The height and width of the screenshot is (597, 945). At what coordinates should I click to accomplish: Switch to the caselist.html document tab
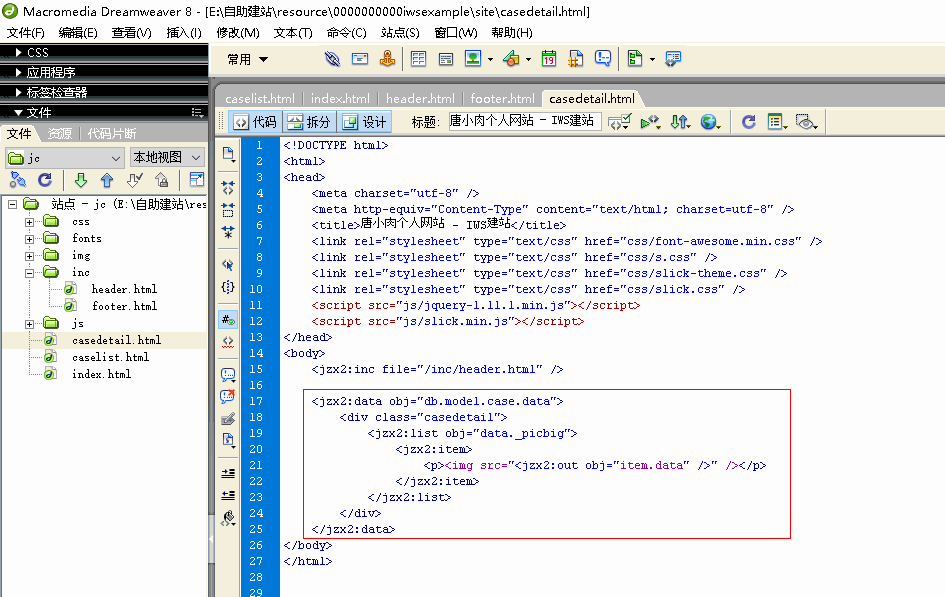coord(260,98)
